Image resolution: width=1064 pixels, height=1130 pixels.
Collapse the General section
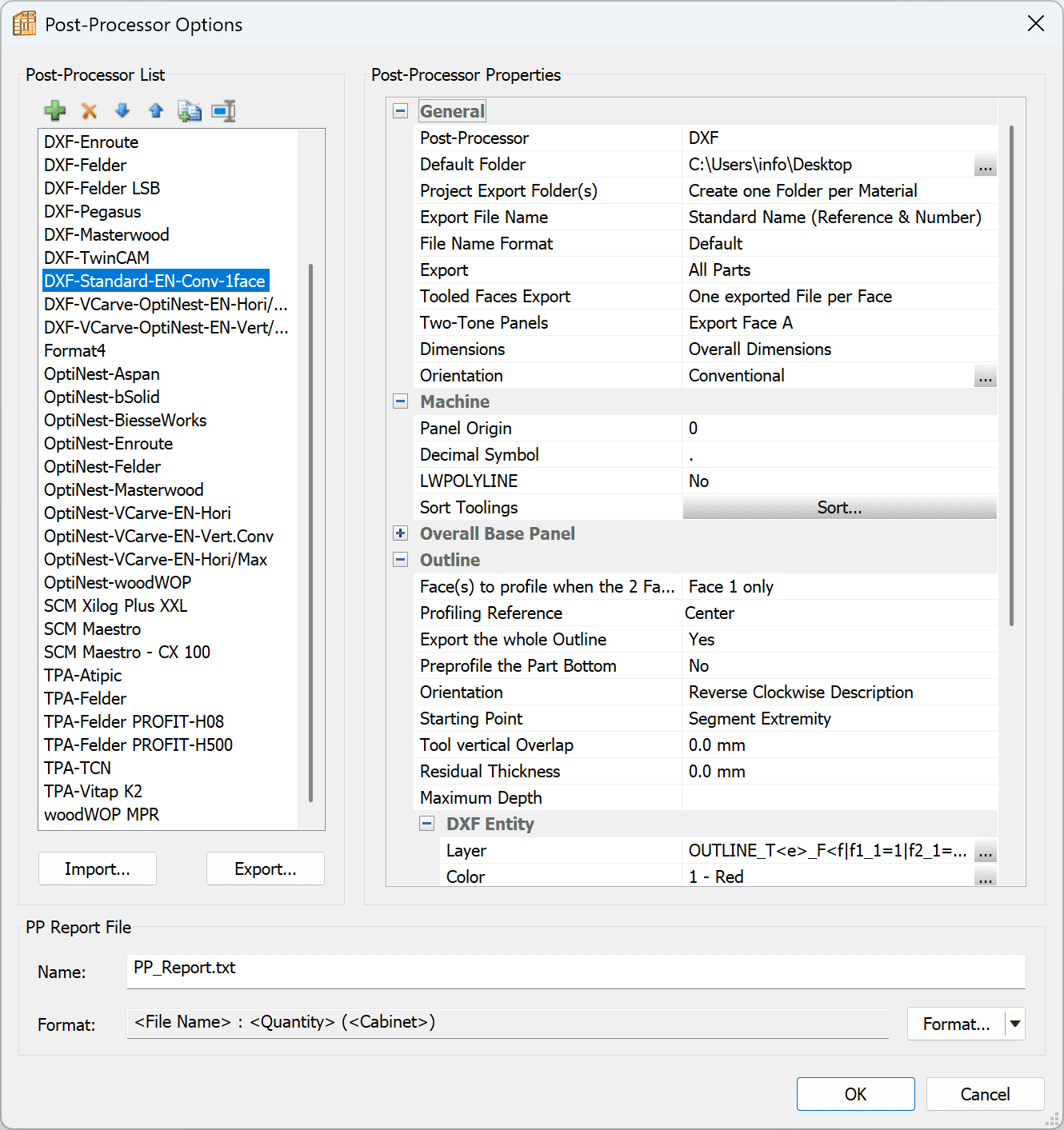[x=401, y=111]
